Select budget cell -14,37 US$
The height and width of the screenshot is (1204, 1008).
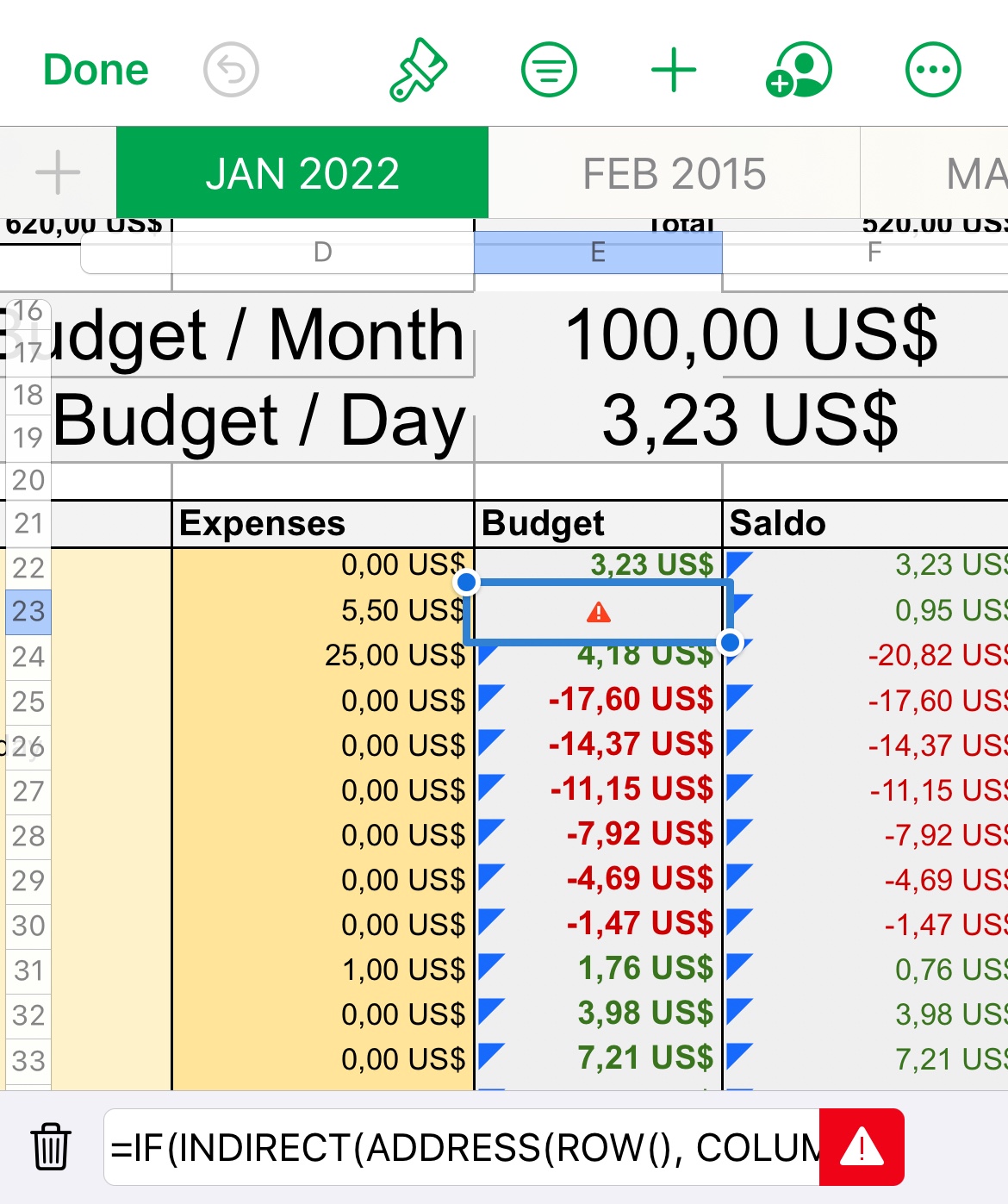coord(598,745)
